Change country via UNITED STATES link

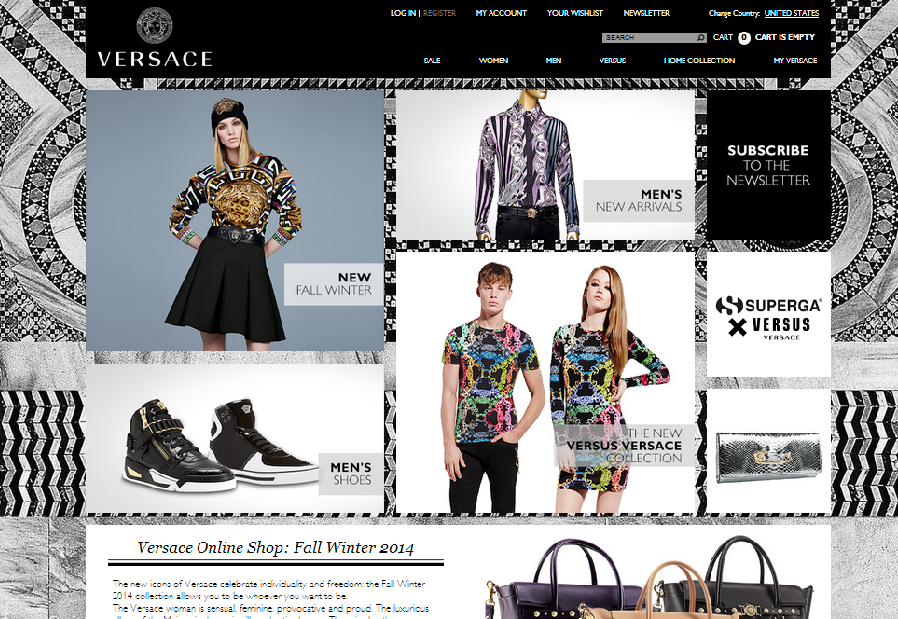pos(791,13)
